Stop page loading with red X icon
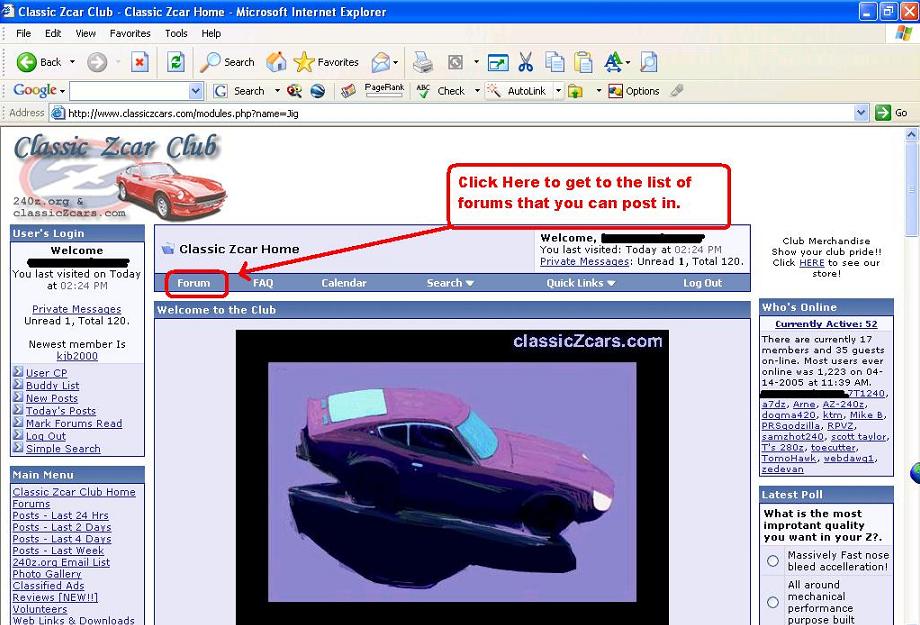 tap(140, 62)
